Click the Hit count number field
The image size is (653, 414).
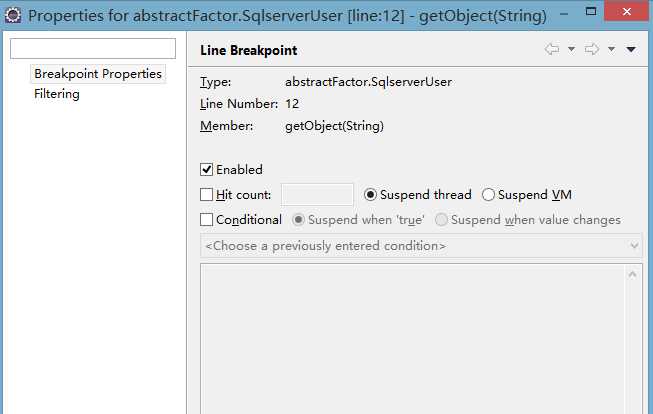pos(317,195)
